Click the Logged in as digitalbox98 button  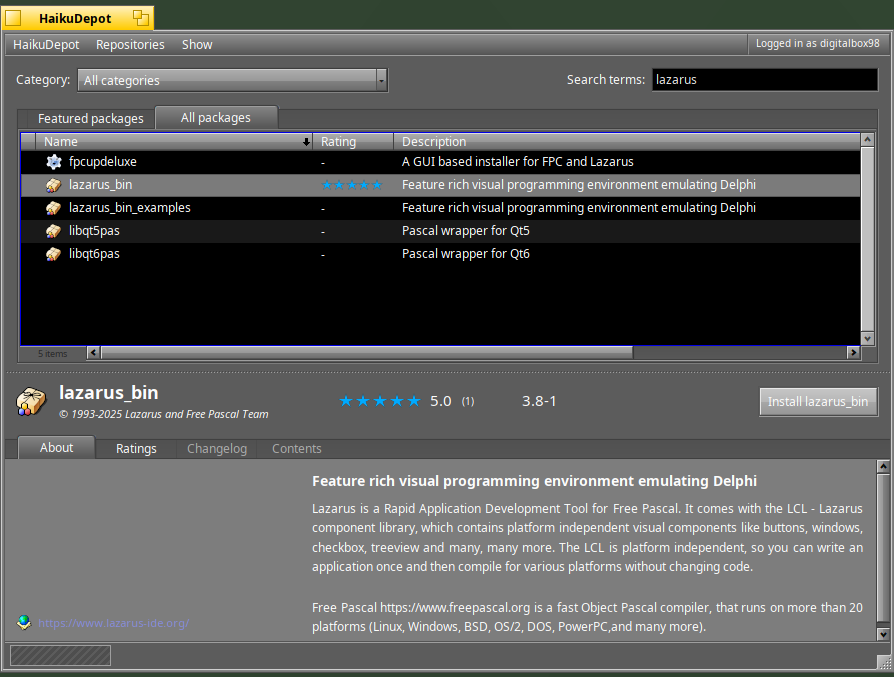coord(818,43)
